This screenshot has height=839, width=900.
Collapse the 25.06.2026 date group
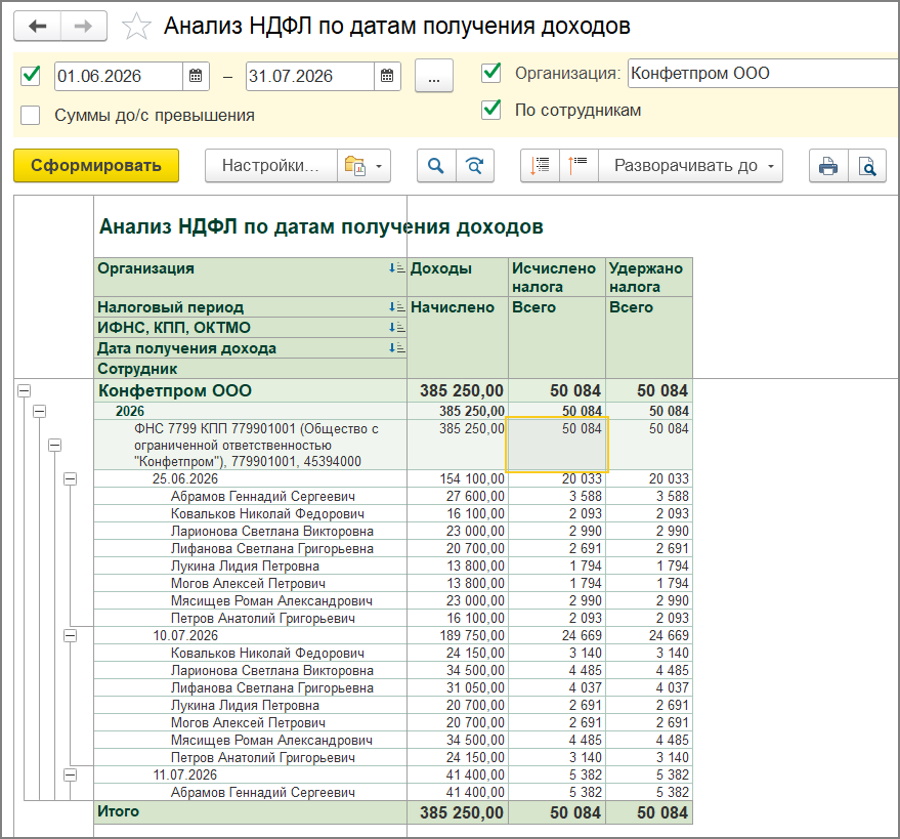pos(70,479)
